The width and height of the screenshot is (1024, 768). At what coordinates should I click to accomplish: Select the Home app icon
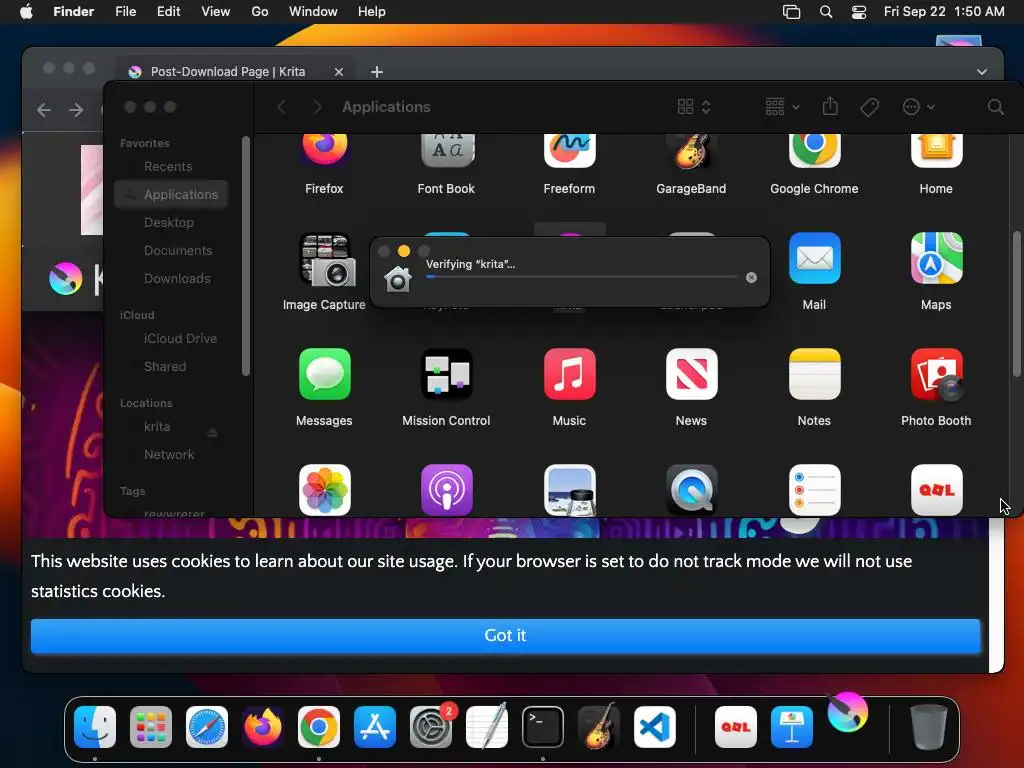pos(936,151)
